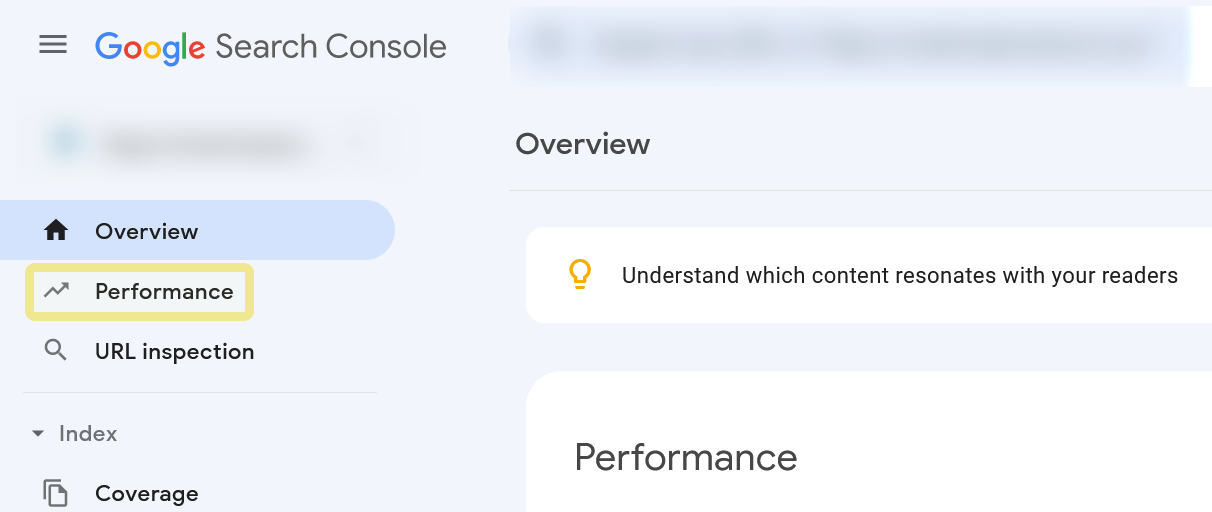Image resolution: width=1212 pixels, height=512 pixels.
Task: Click the yellow lightbulb tip icon
Action: [x=580, y=275]
